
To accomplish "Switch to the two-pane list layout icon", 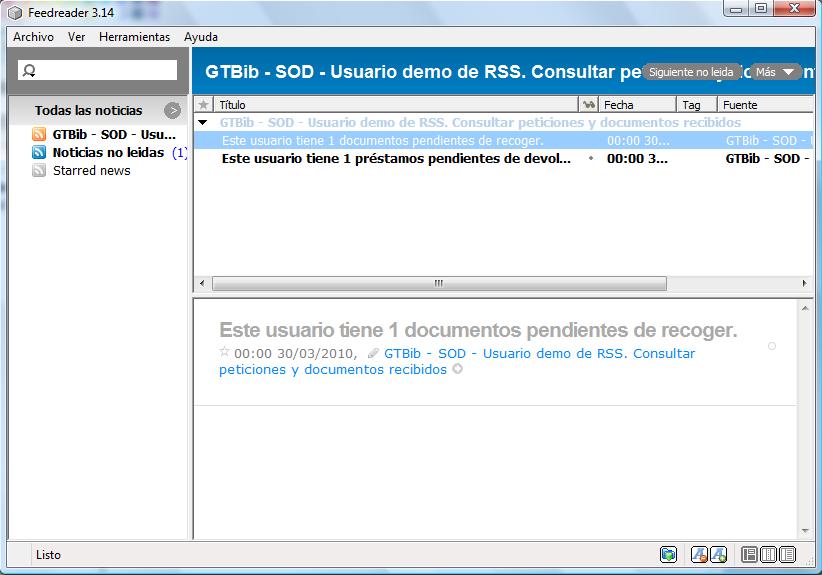I will [787, 554].
